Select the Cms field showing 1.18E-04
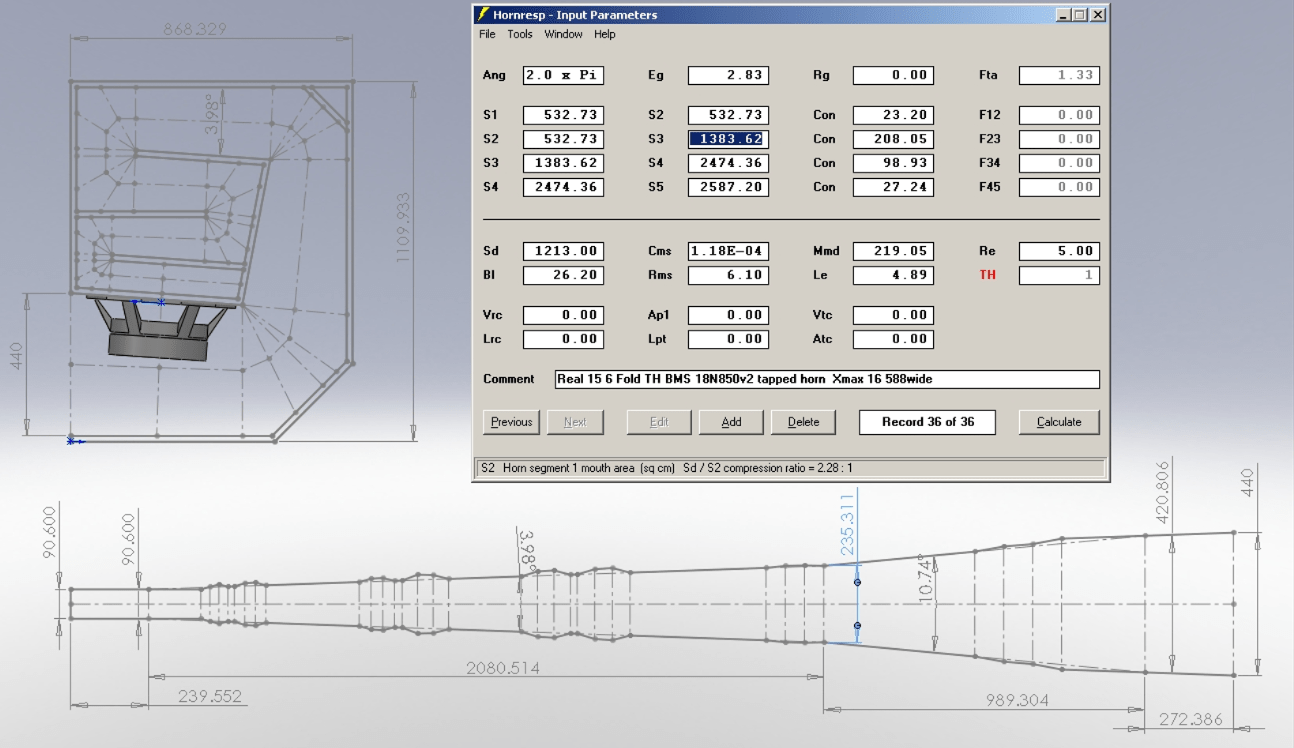 [728, 251]
